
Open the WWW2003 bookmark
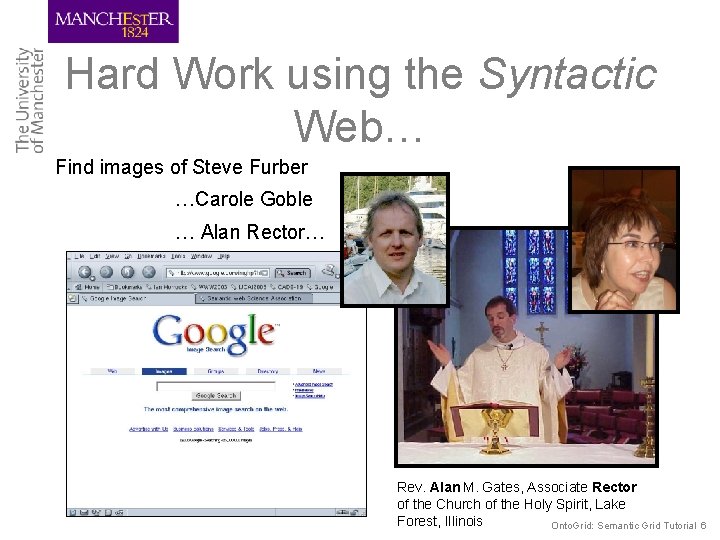click(x=209, y=287)
